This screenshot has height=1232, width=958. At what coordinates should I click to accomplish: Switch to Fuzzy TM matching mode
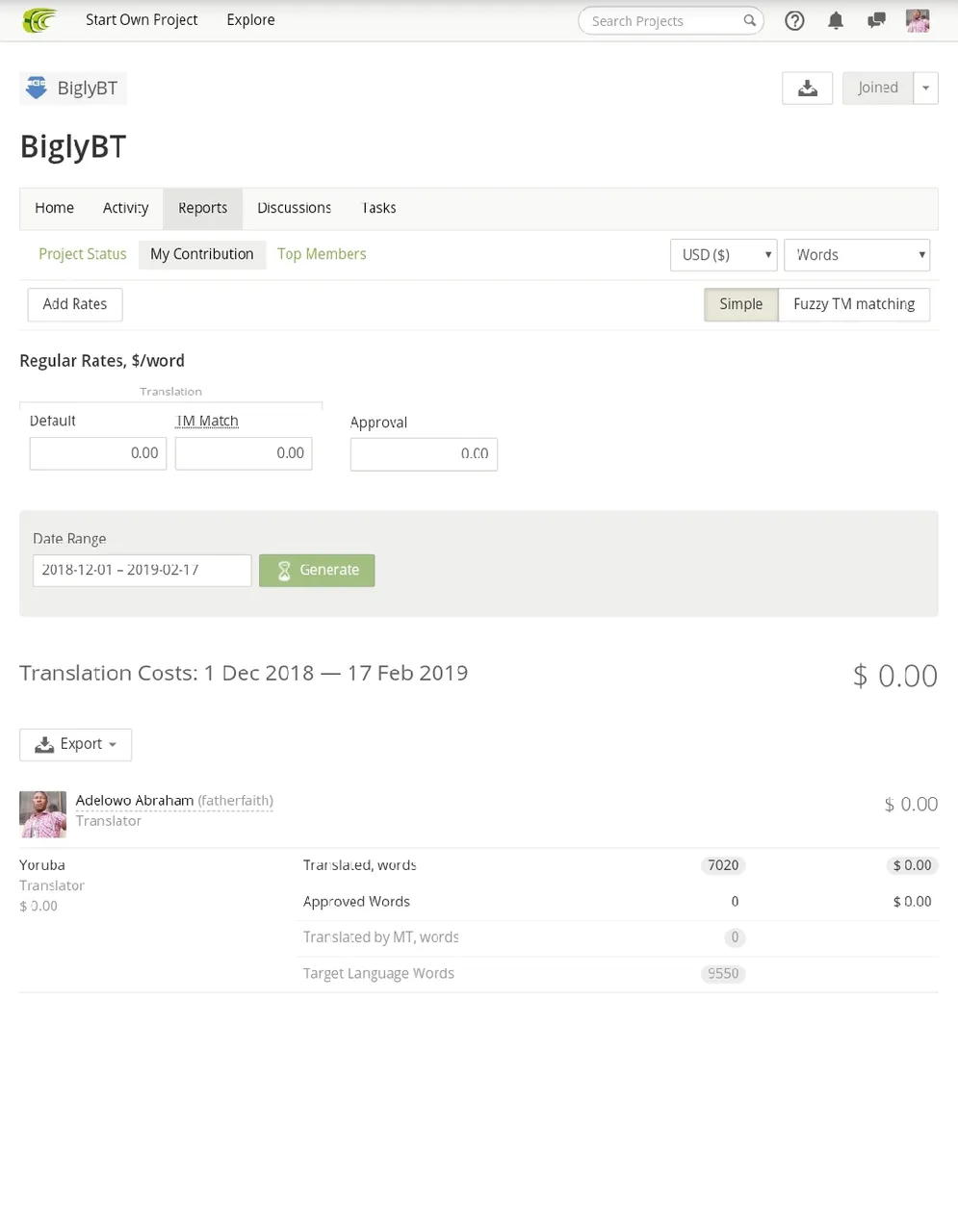[854, 304]
